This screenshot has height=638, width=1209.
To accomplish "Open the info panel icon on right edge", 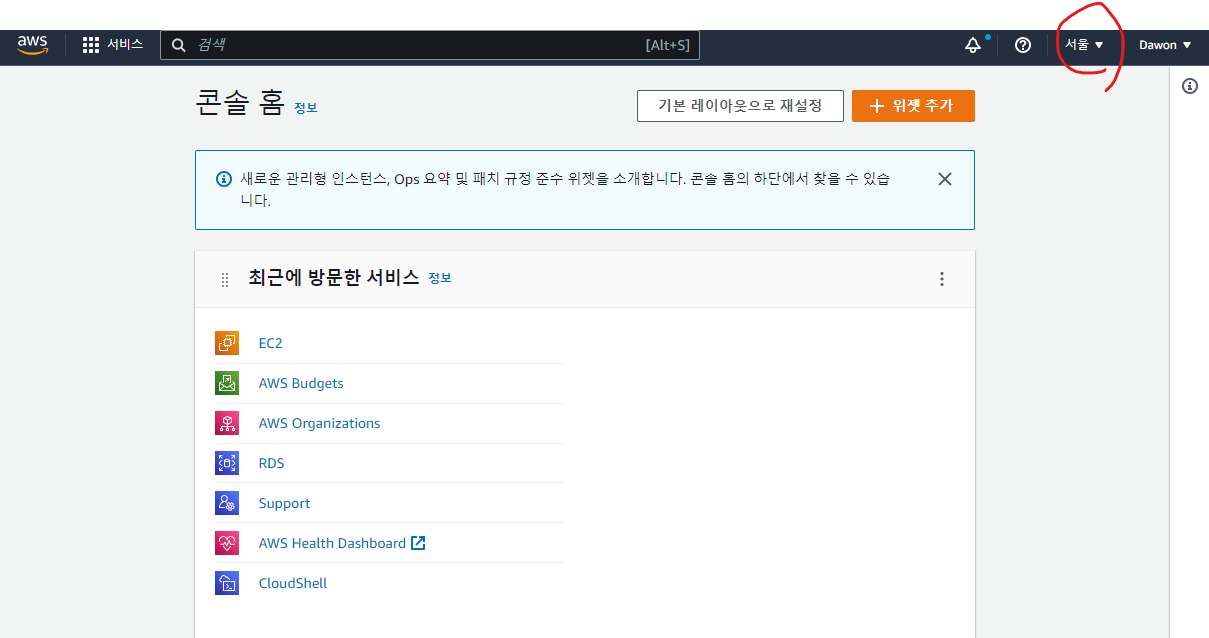I will pyautogui.click(x=1190, y=86).
